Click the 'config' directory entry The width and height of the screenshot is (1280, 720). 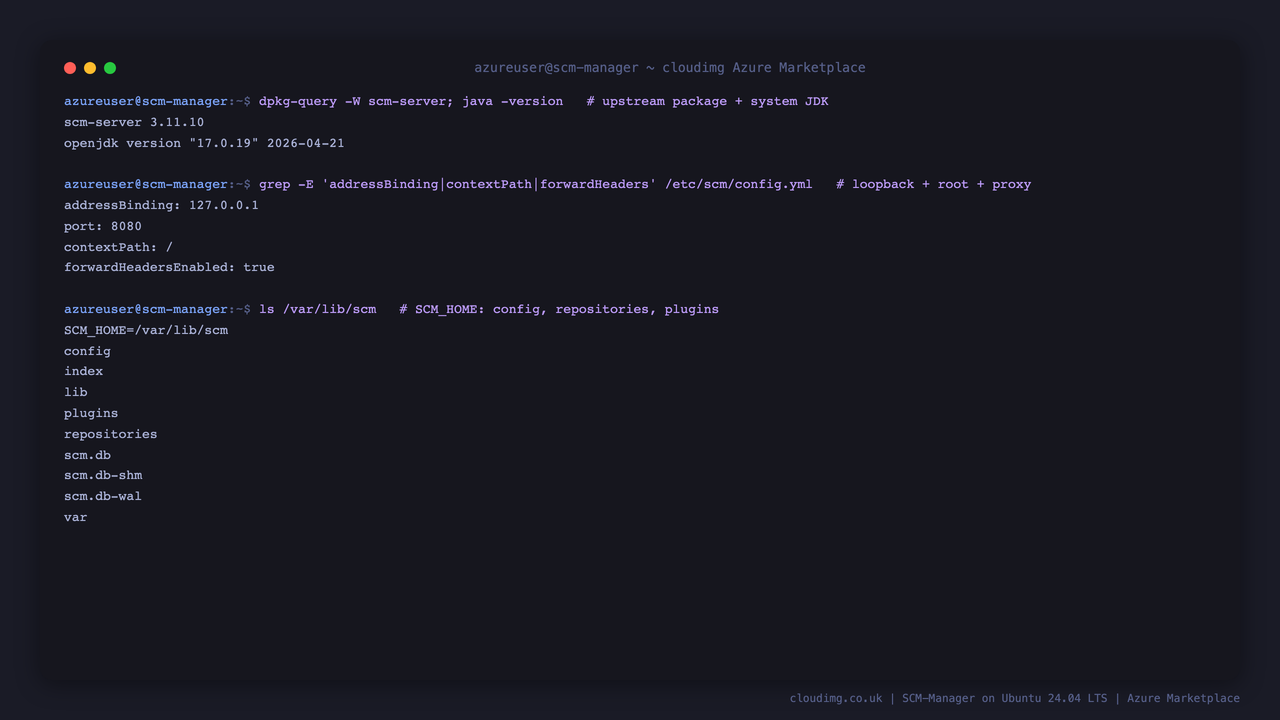pyautogui.click(x=87, y=351)
